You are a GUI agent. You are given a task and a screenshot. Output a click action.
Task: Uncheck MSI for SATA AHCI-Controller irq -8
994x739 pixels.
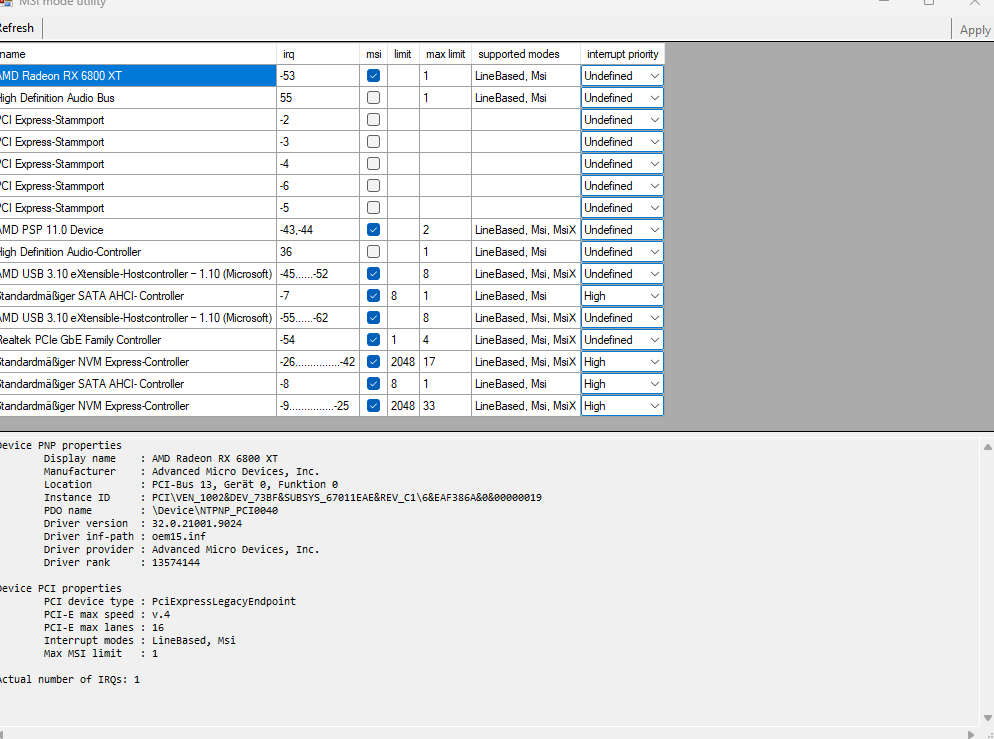pyautogui.click(x=373, y=384)
